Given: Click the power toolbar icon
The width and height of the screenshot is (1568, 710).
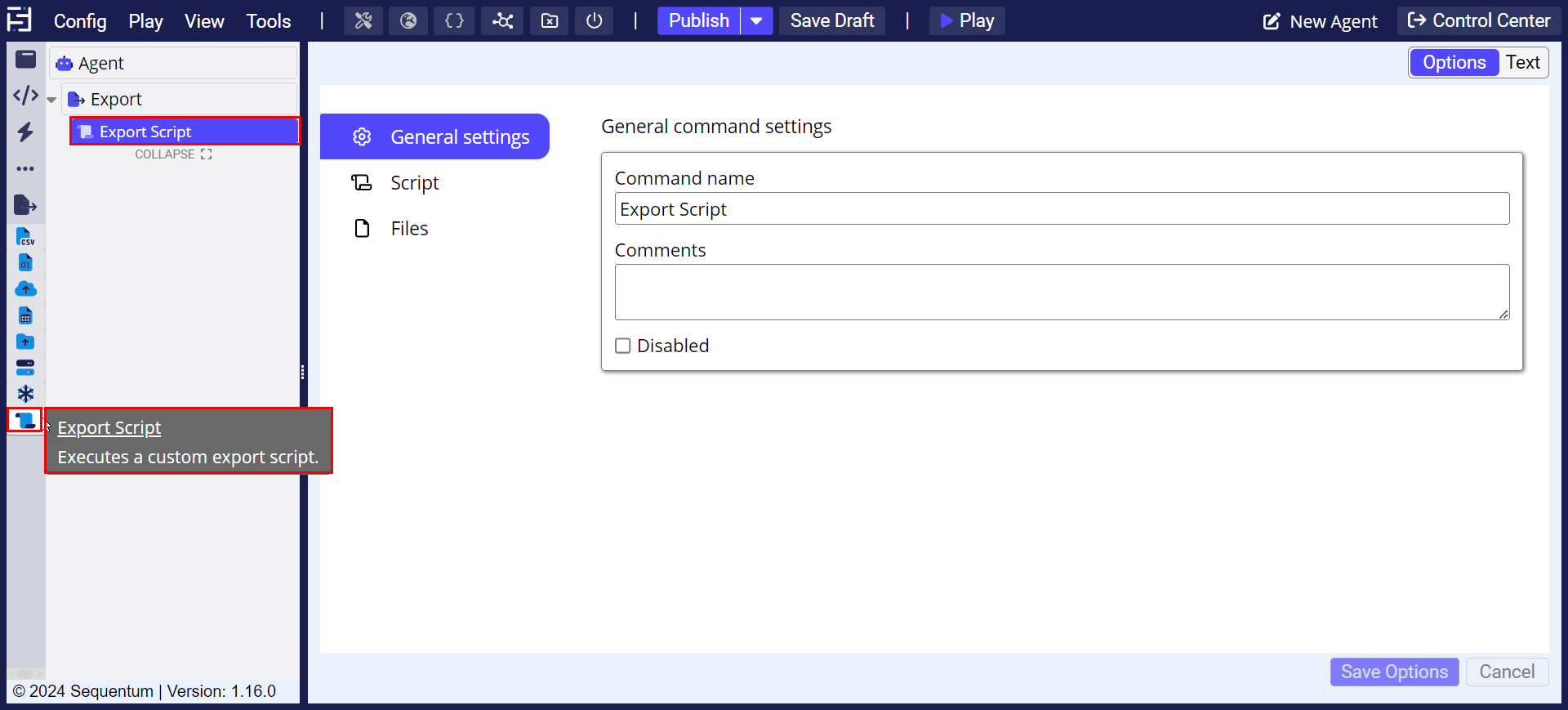Looking at the screenshot, I should tap(595, 21).
